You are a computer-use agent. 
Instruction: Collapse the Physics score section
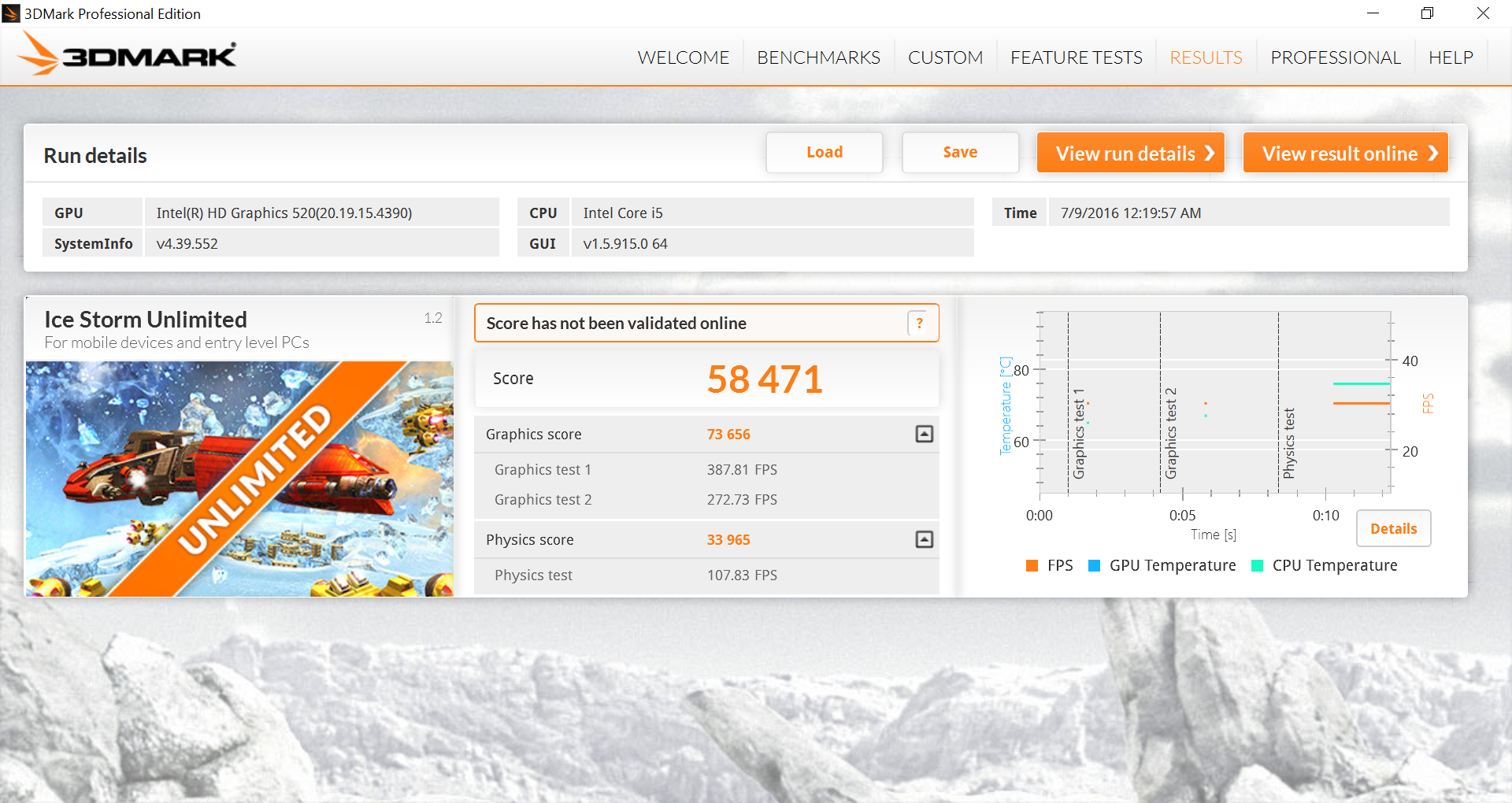tap(925, 539)
